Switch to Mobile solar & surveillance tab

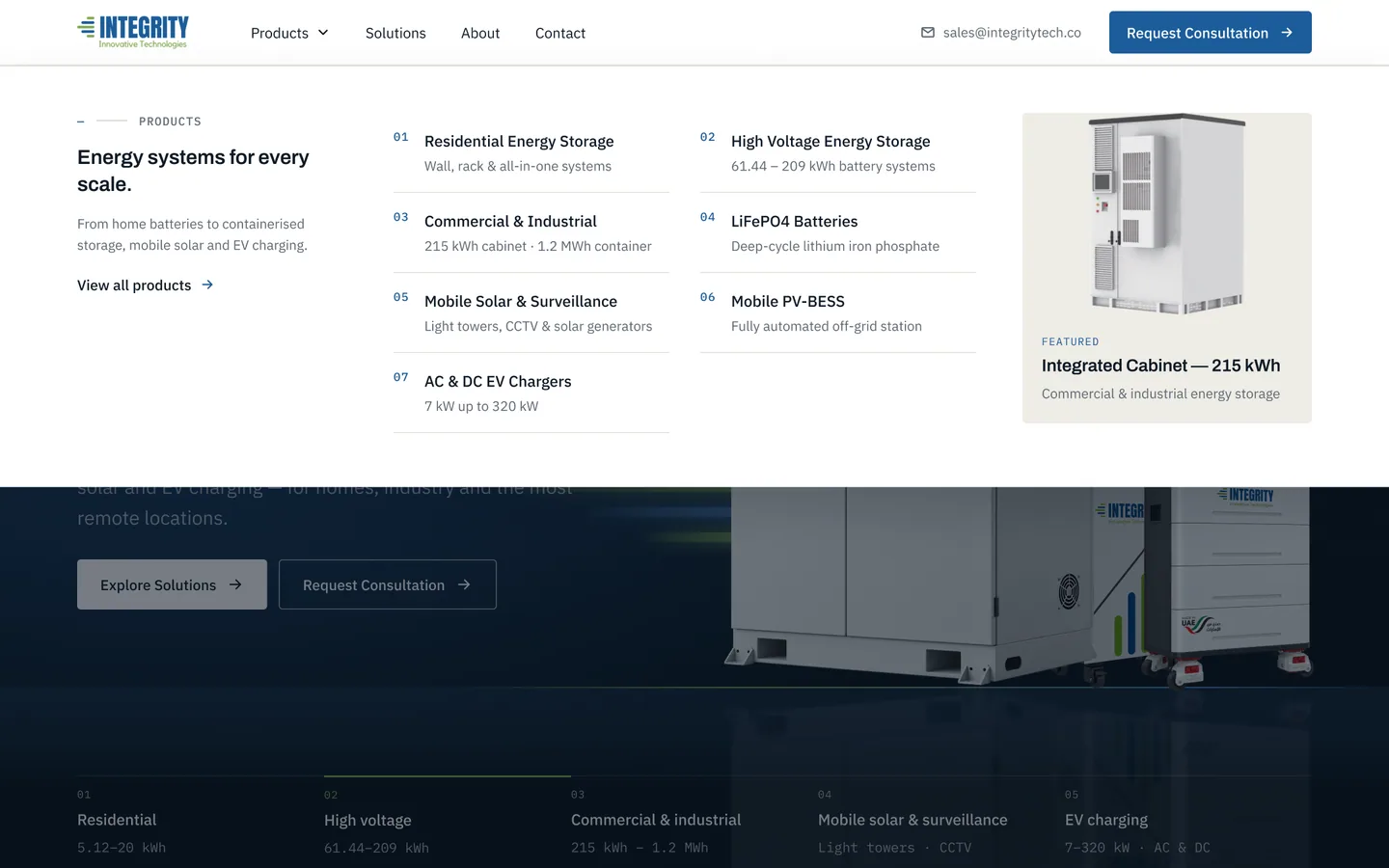pyautogui.click(x=941, y=821)
